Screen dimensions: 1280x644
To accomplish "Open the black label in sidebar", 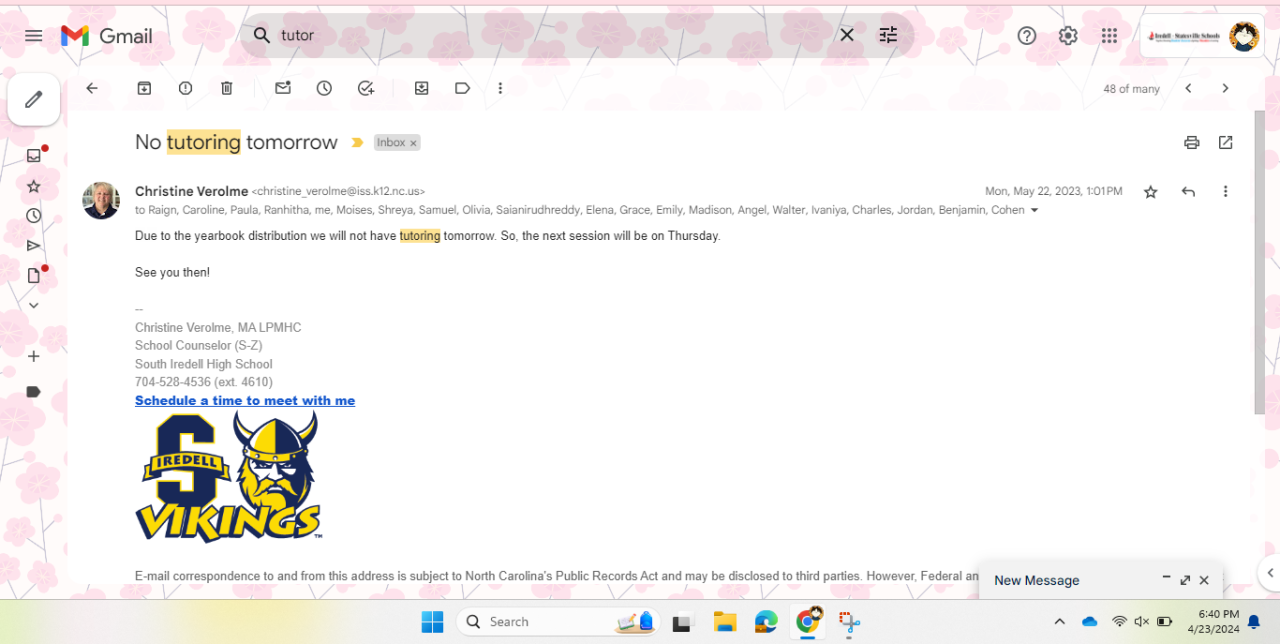I will pyautogui.click(x=33, y=392).
